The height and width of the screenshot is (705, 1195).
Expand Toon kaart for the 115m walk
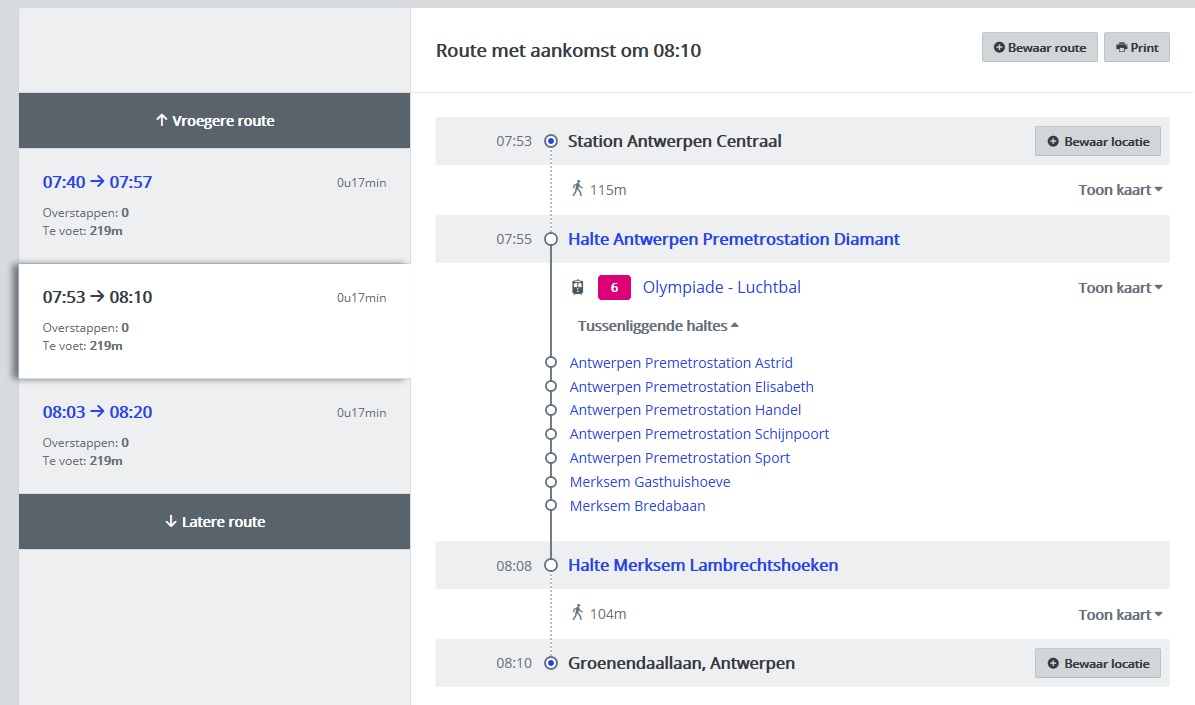1120,190
